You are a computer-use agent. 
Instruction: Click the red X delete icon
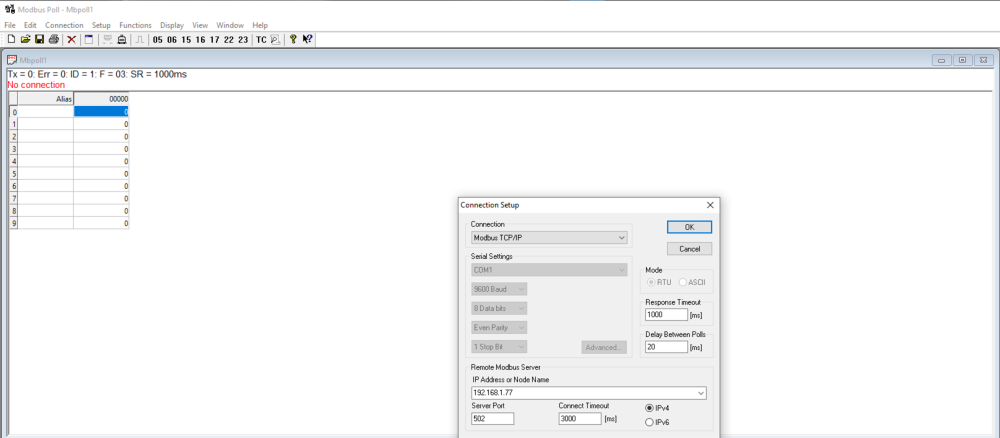(x=71, y=40)
